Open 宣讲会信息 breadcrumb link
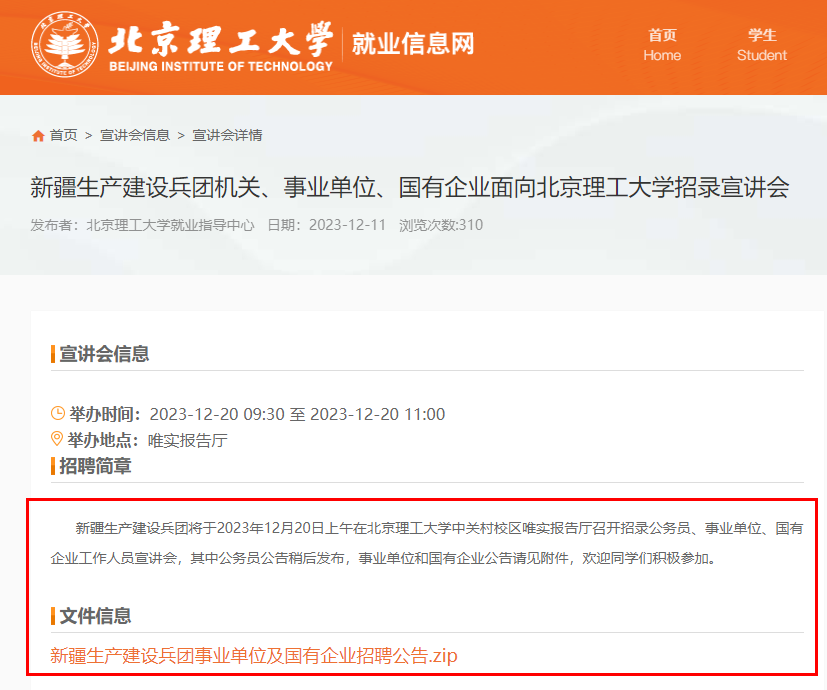This screenshot has height=690, width=827. tap(135, 136)
